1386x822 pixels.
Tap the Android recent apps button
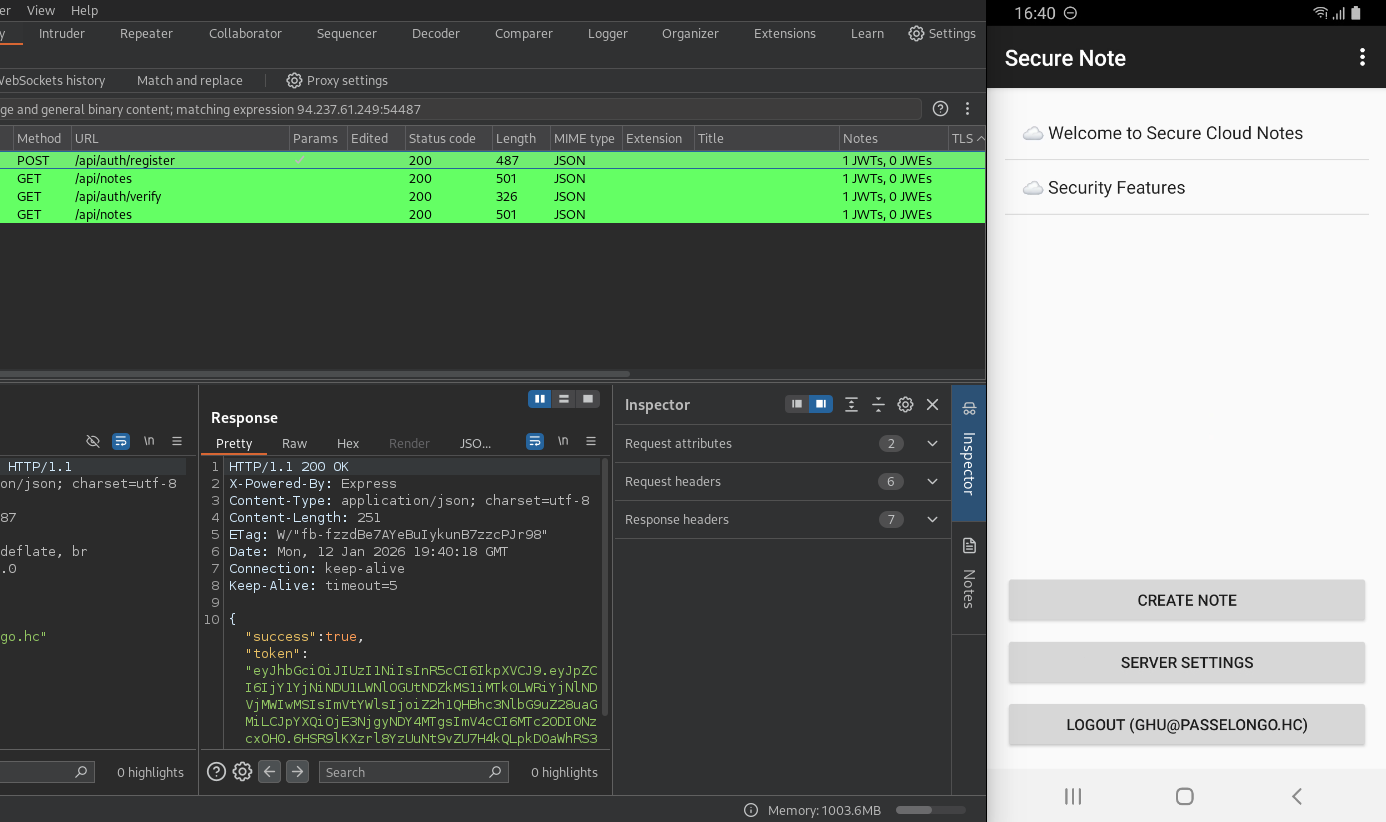pyautogui.click(x=1073, y=796)
